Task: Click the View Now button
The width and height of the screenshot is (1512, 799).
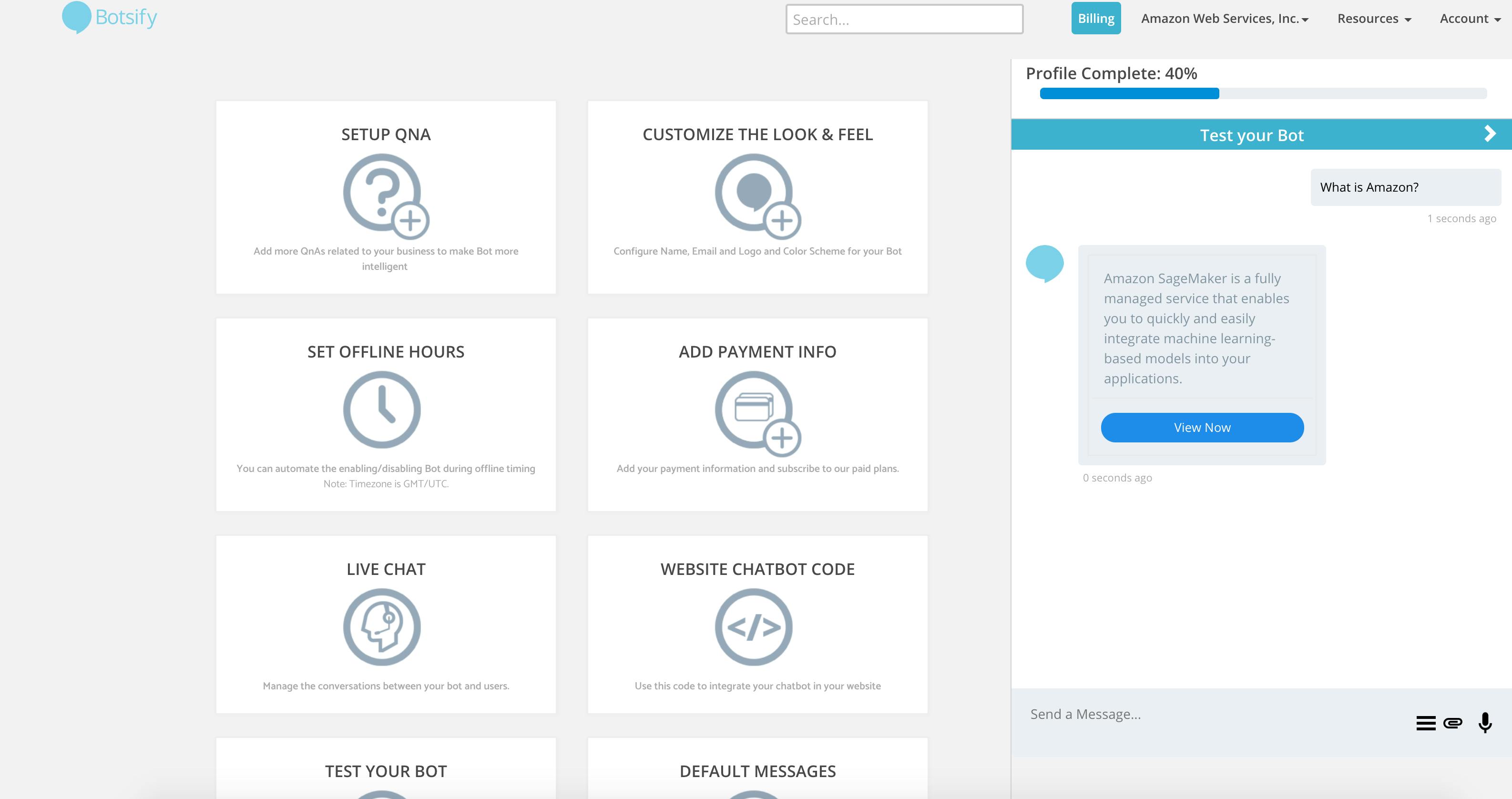Action: click(x=1202, y=427)
